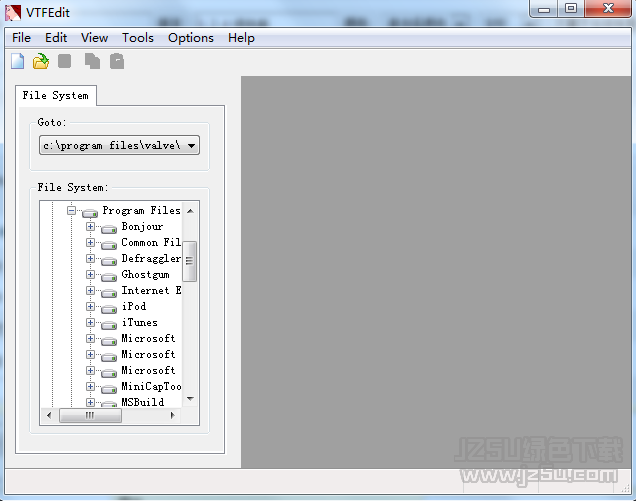Click the VTFEdit title bar app icon

tap(13, 12)
